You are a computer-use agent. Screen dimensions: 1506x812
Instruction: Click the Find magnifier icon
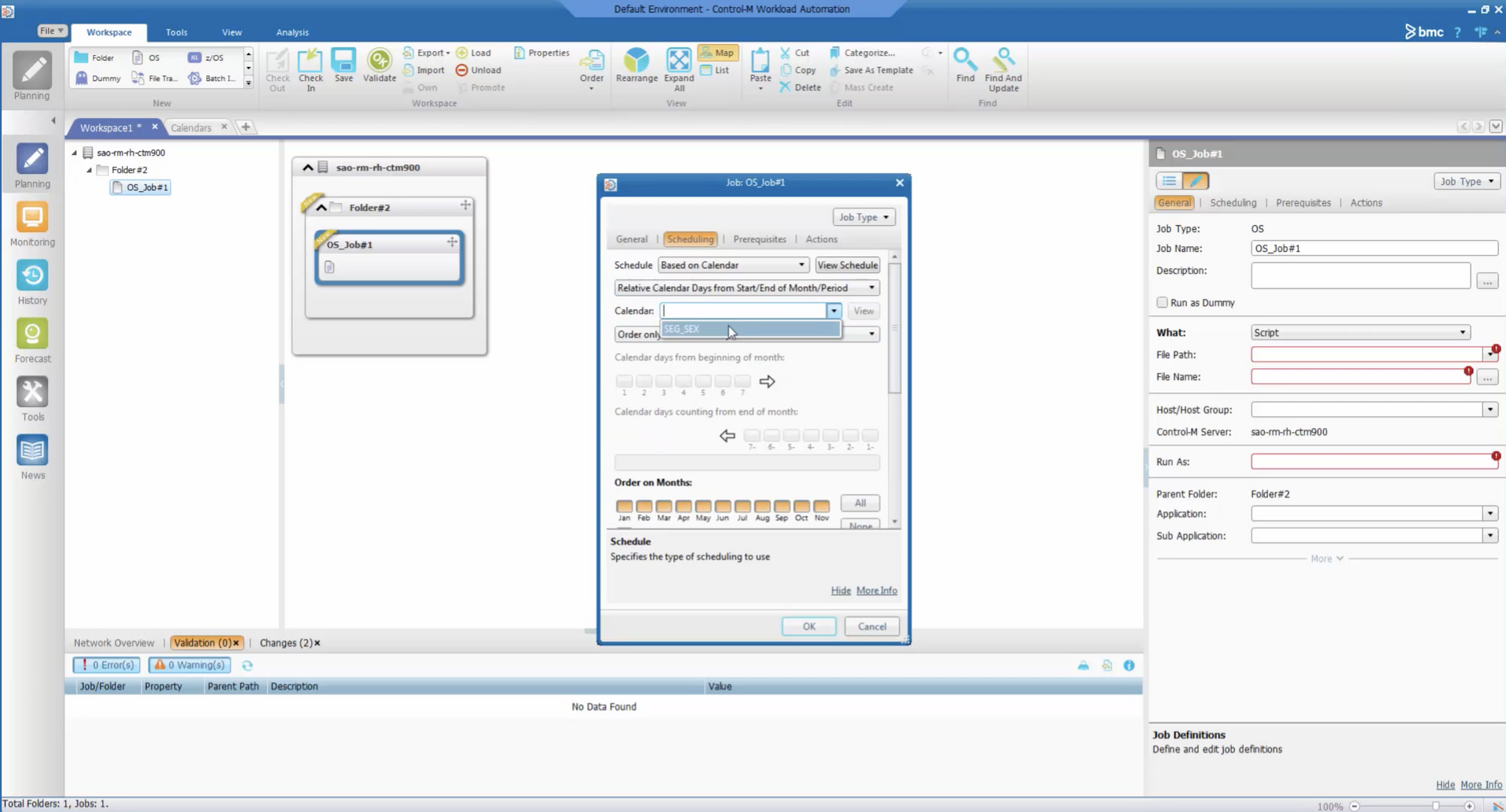965,65
